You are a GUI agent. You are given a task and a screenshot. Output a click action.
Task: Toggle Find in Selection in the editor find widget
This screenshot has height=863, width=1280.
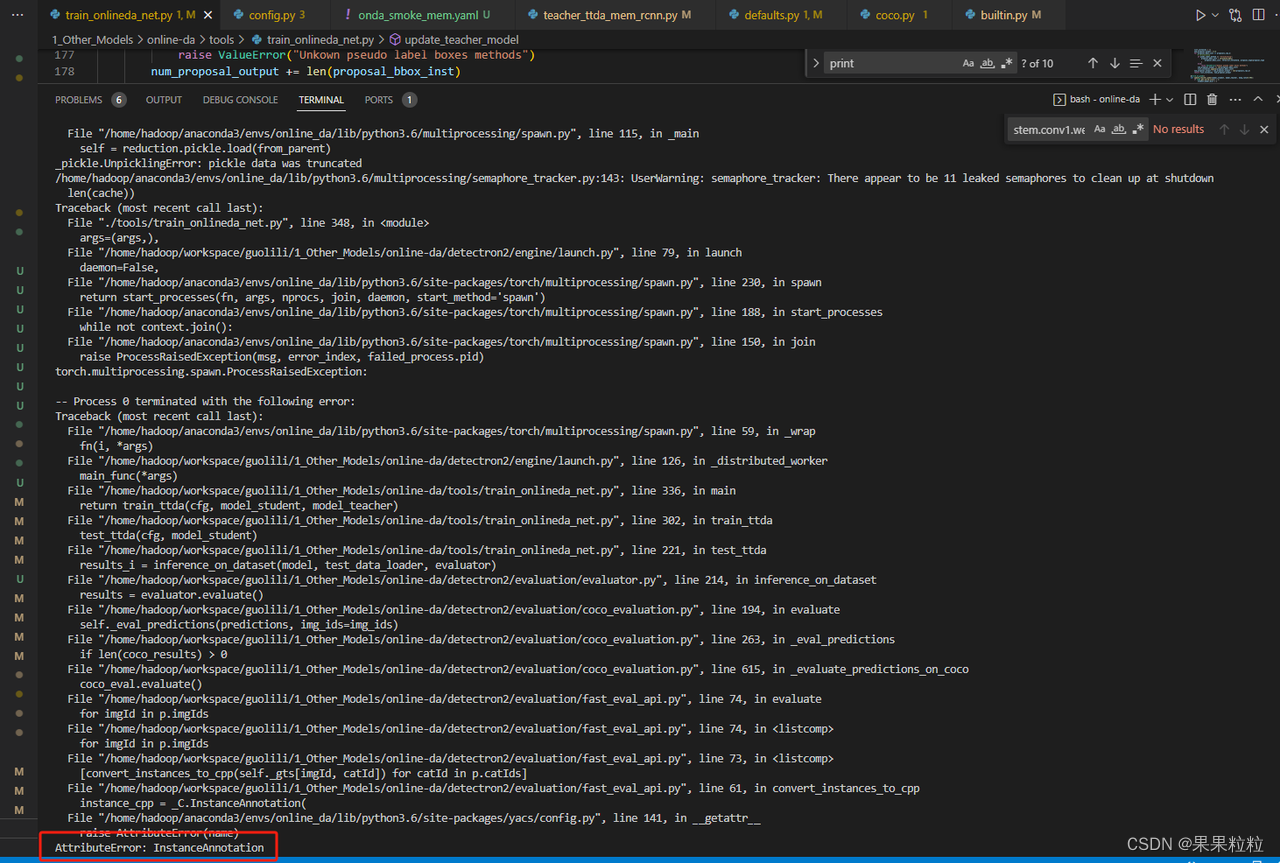coord(1136,63)
